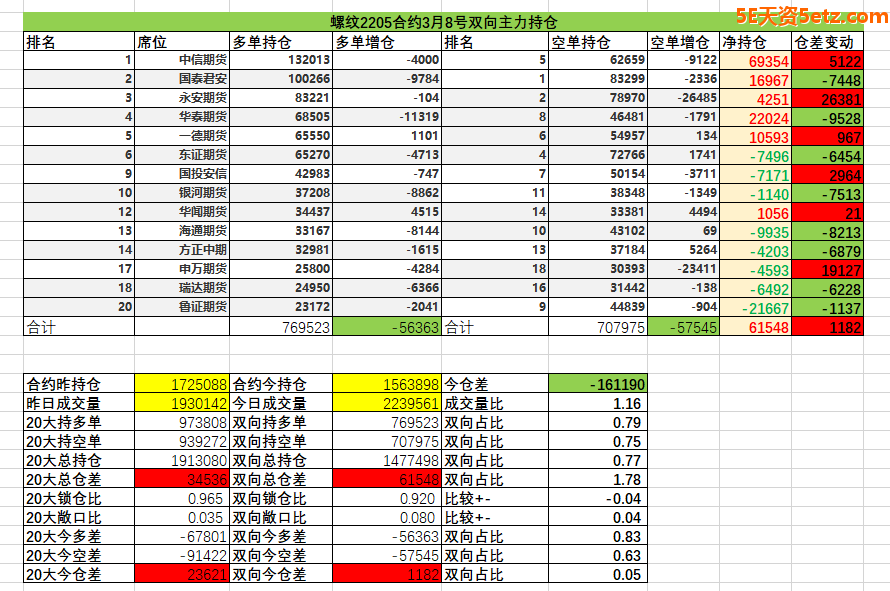Select the 永安期货 row name cell
890x591 pixels.
[x=181, y=99]
